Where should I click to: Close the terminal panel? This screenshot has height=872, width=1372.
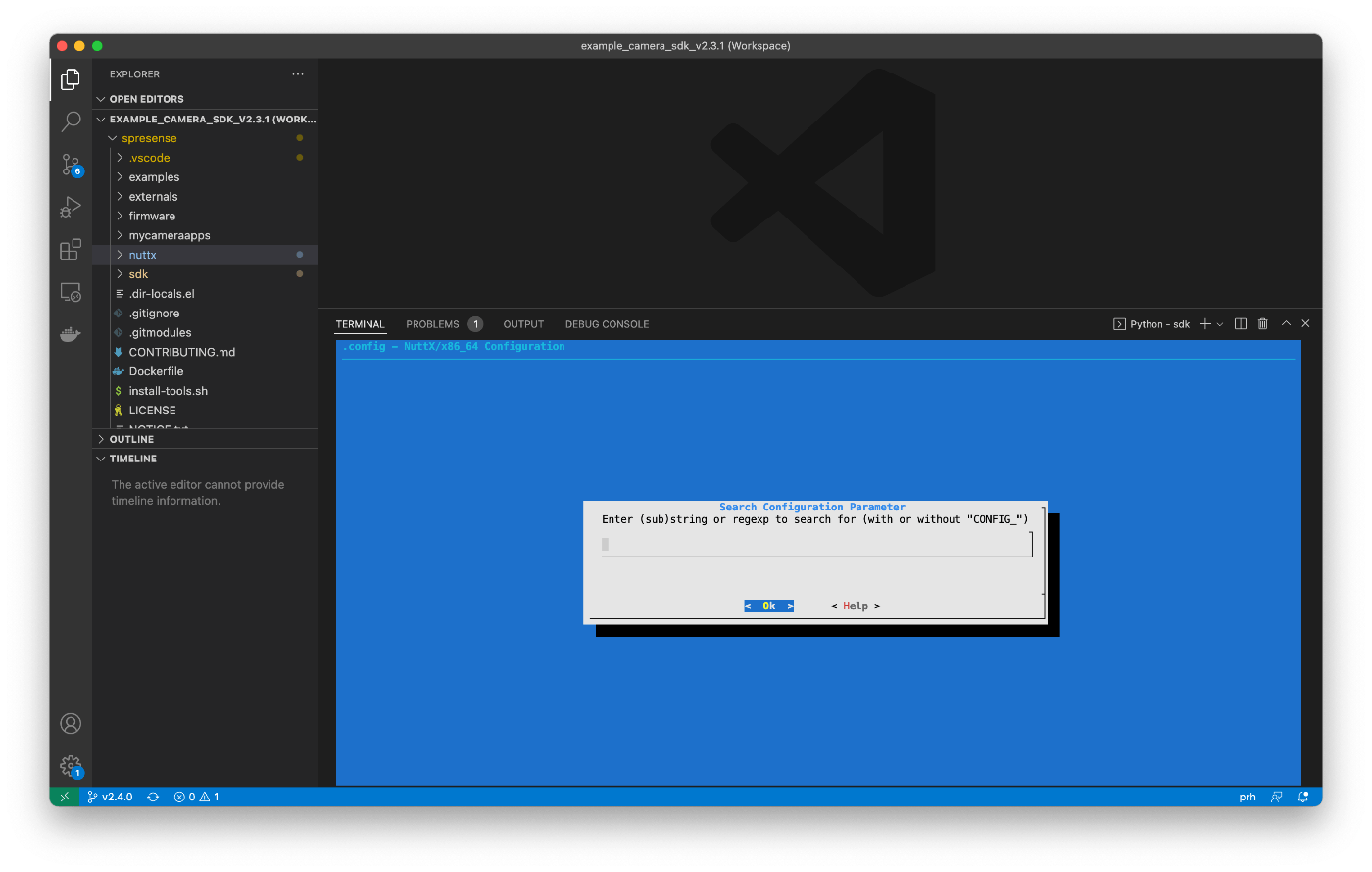[1305, 324]
